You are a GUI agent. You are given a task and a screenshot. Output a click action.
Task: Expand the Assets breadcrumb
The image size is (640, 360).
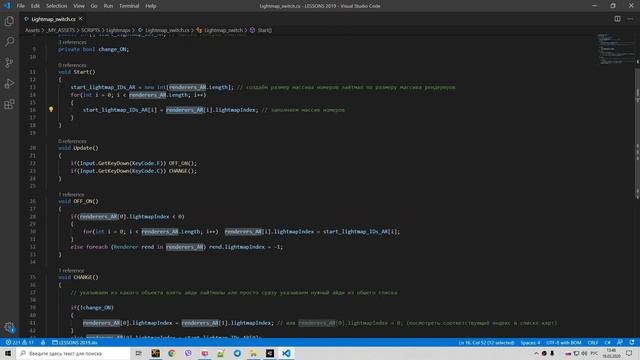click(32, 30)
